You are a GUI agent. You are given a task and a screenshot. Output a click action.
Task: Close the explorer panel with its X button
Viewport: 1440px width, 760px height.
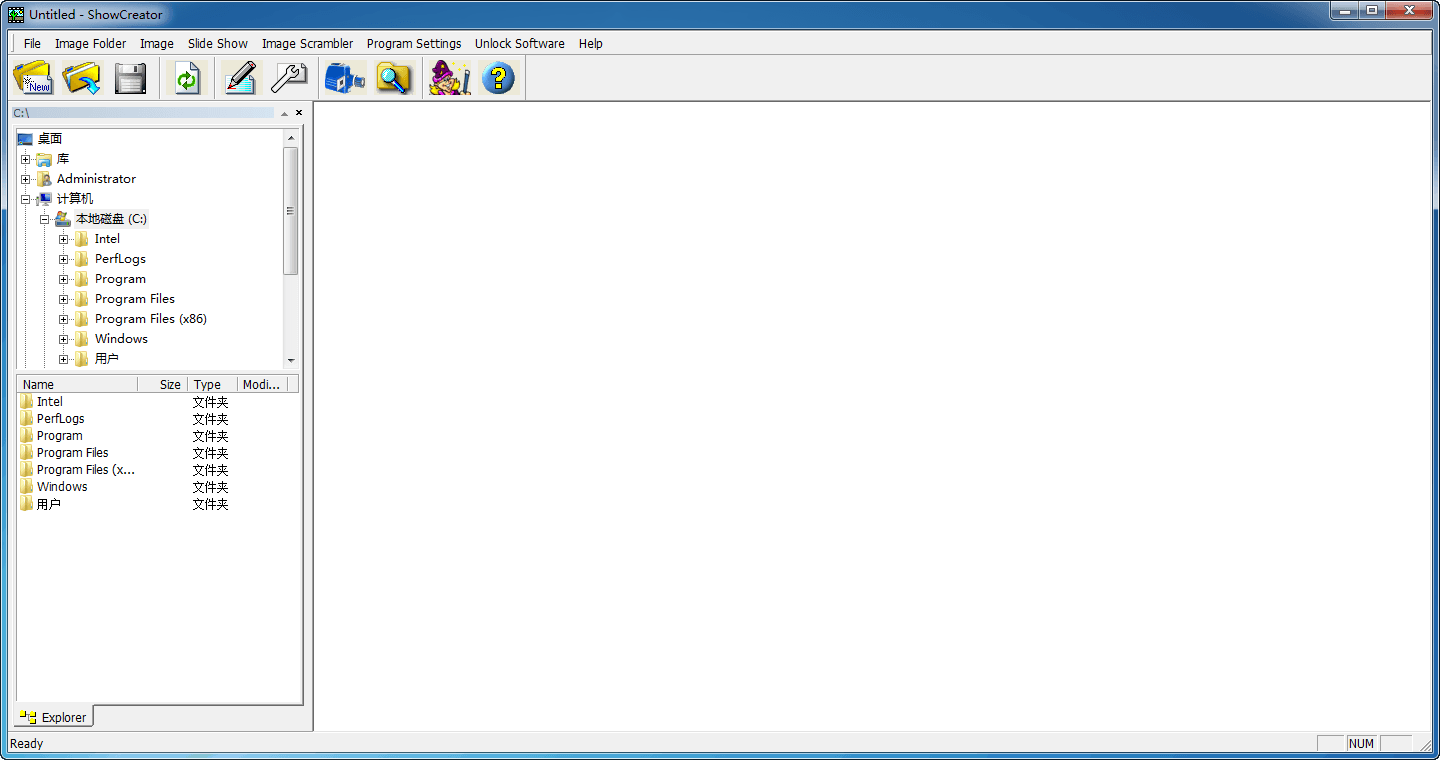click(x=299, y=113)
